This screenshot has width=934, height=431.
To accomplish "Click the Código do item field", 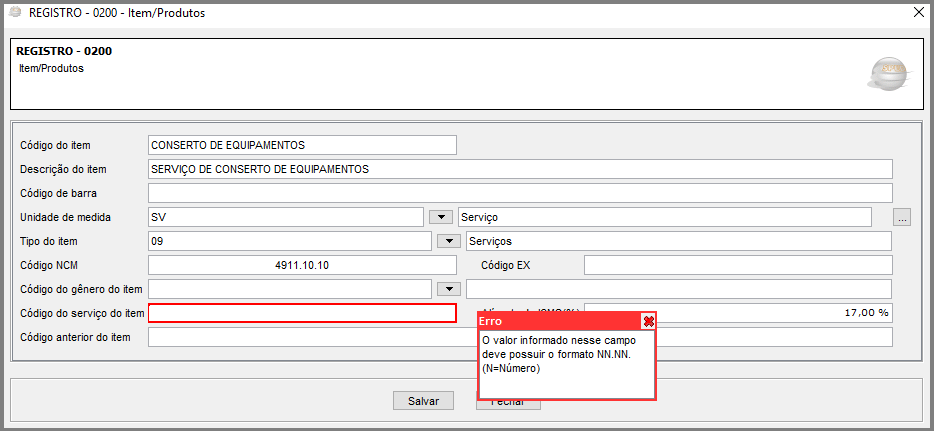I will 301,145.
